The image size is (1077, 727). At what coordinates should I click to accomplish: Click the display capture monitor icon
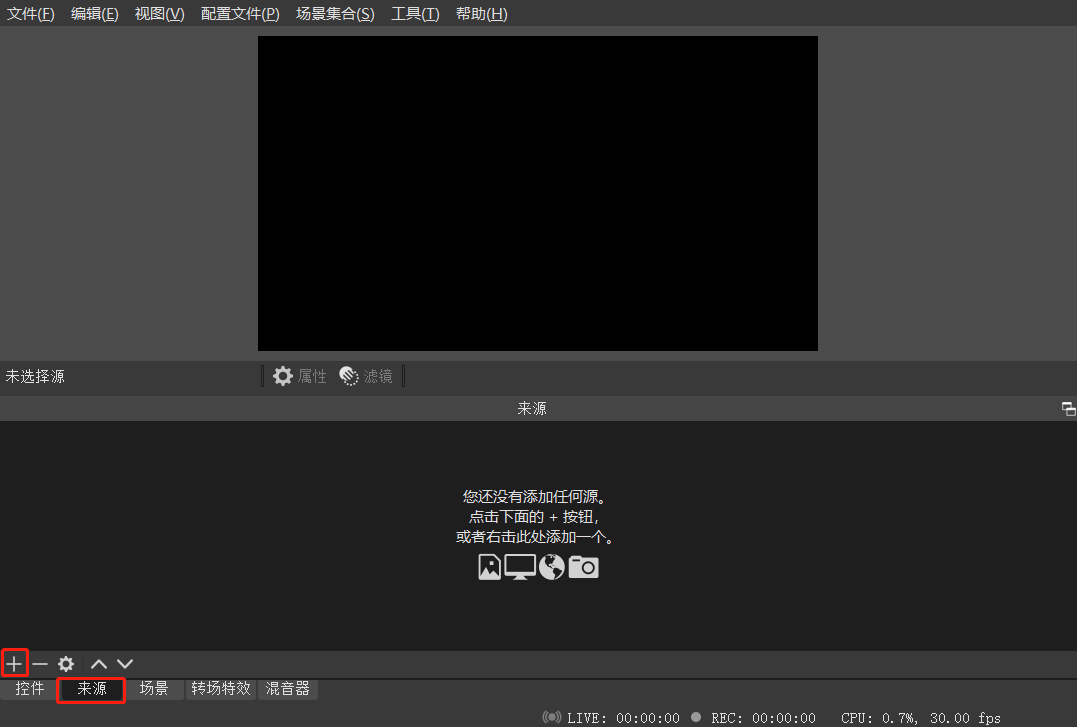tap(520, 567)
